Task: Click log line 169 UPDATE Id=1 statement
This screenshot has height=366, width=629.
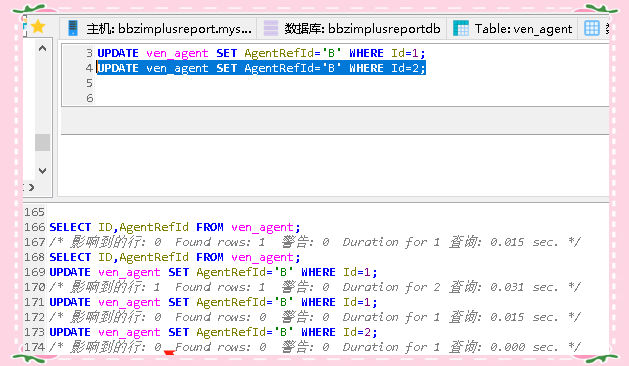Action: [x=213, y=272]
